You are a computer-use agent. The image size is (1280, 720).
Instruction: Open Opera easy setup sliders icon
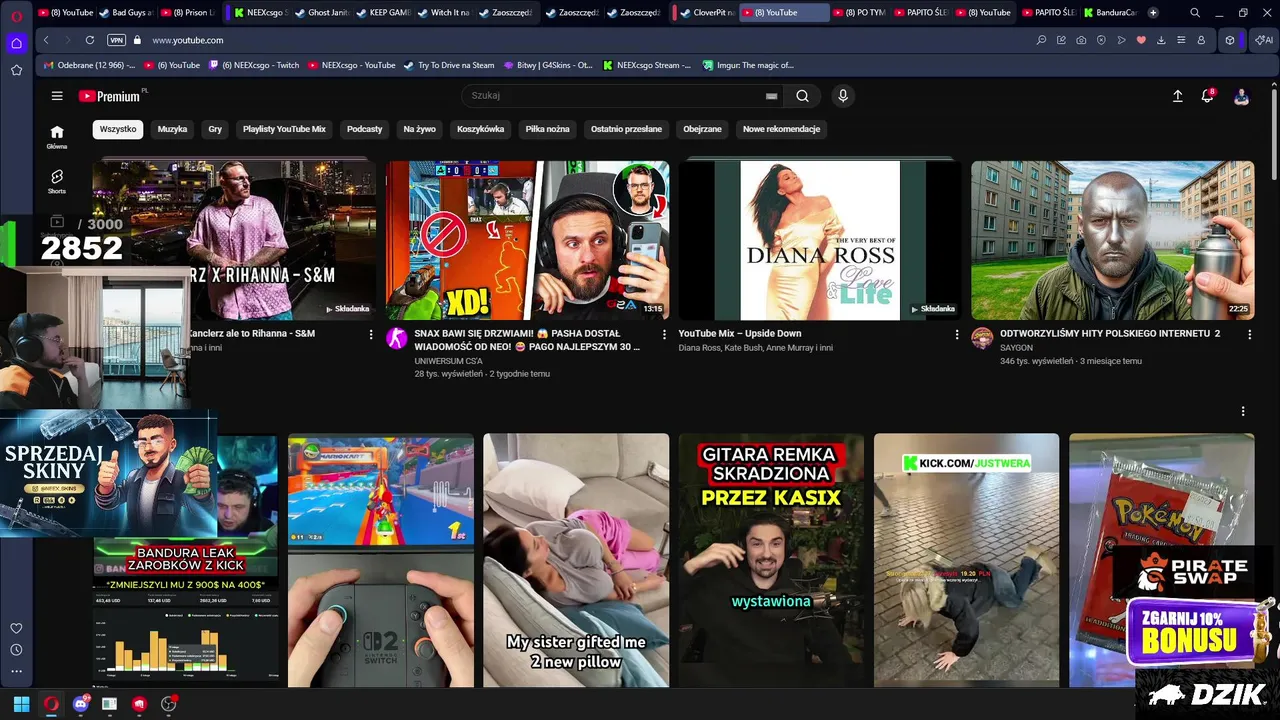click(1181, 40)
